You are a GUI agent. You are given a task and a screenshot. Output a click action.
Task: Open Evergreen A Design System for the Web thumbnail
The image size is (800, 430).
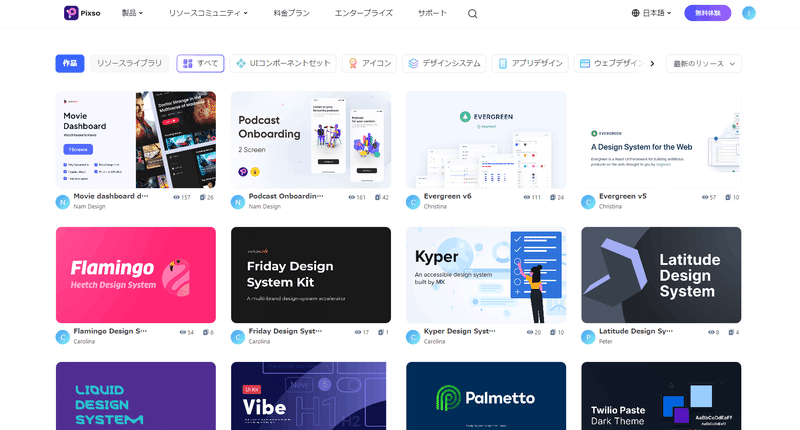point(661,140)
